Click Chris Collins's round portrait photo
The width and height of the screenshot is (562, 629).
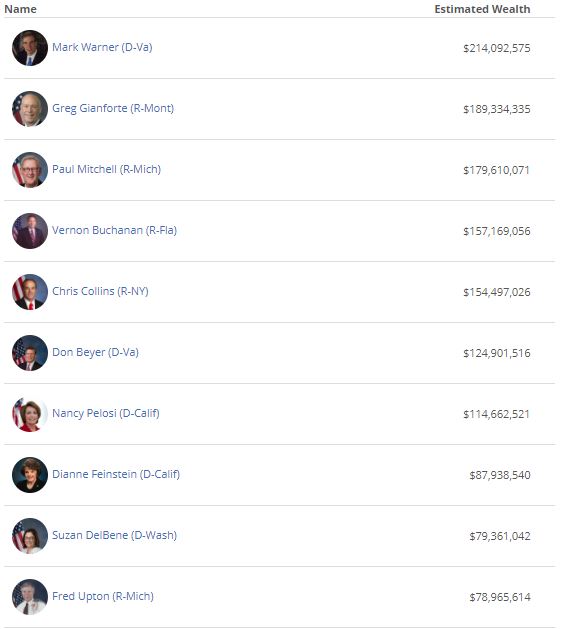[30, 292]
